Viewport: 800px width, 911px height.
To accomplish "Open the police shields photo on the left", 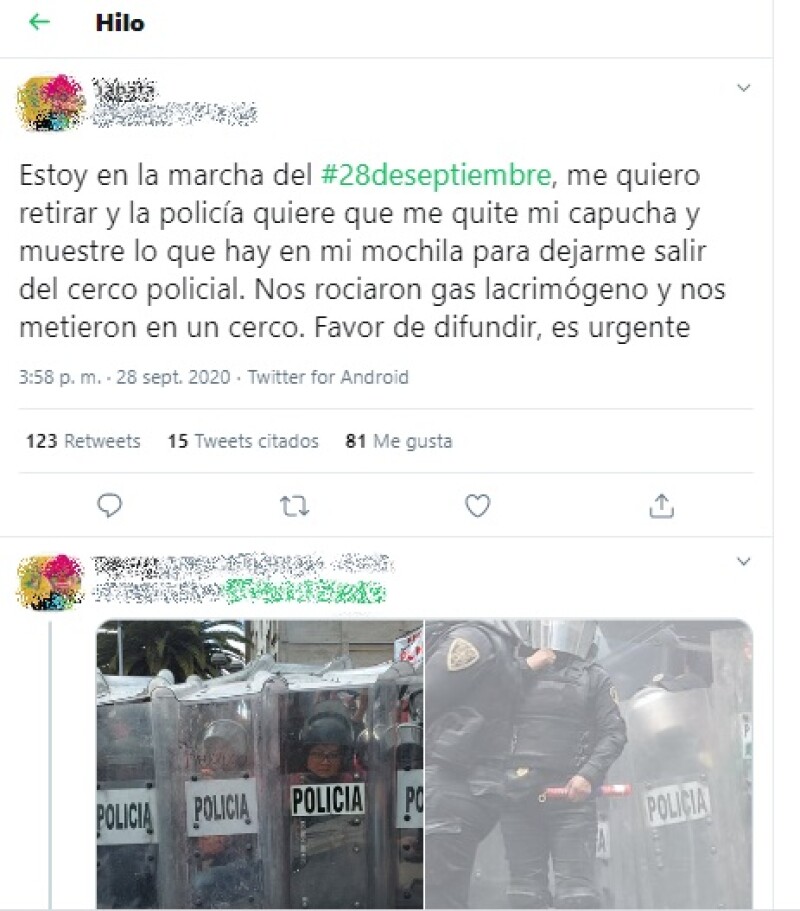I will (260, 764).
